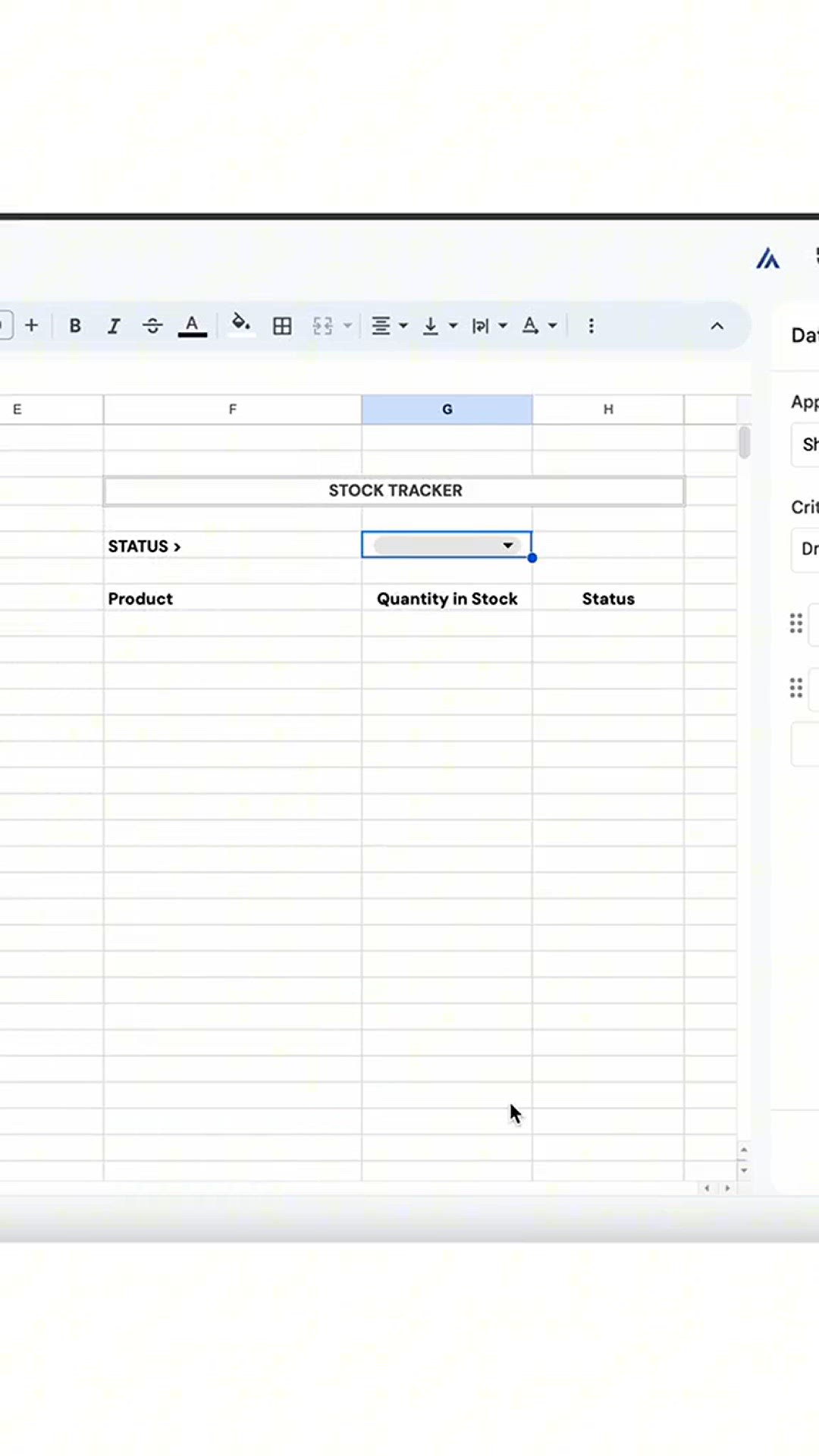Open the text wrapping dropdown
The image size is (819, 1456).
[489, 326]
